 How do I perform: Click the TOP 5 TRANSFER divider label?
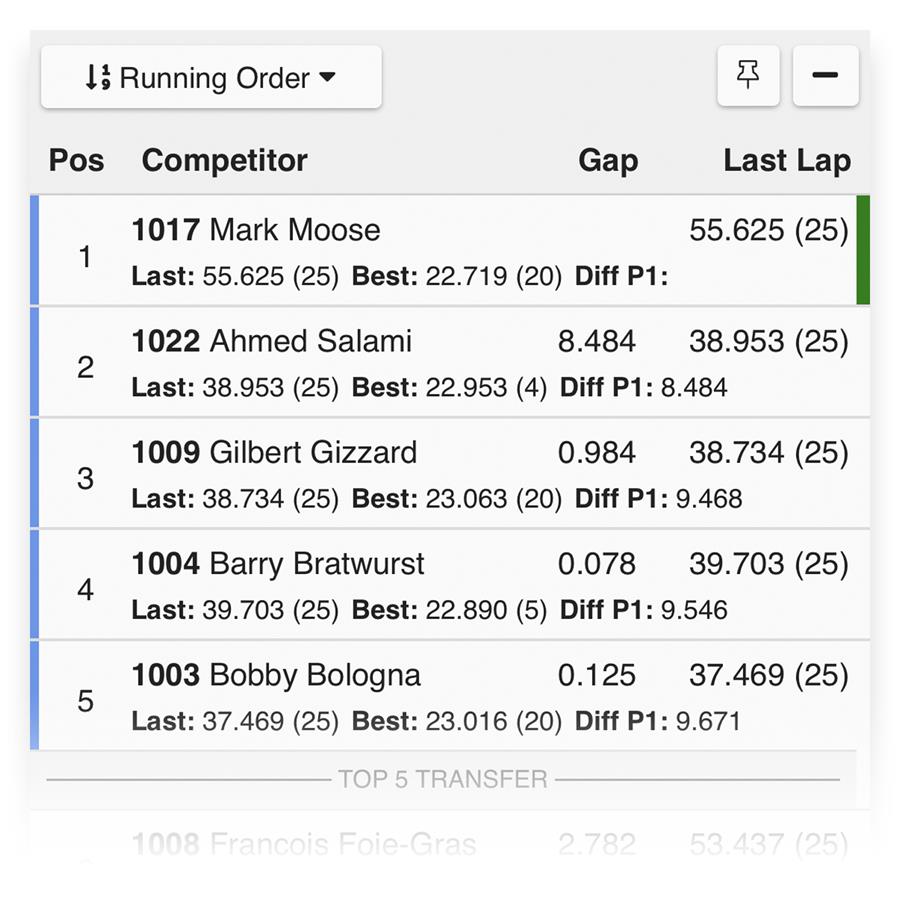coord(443,779)
